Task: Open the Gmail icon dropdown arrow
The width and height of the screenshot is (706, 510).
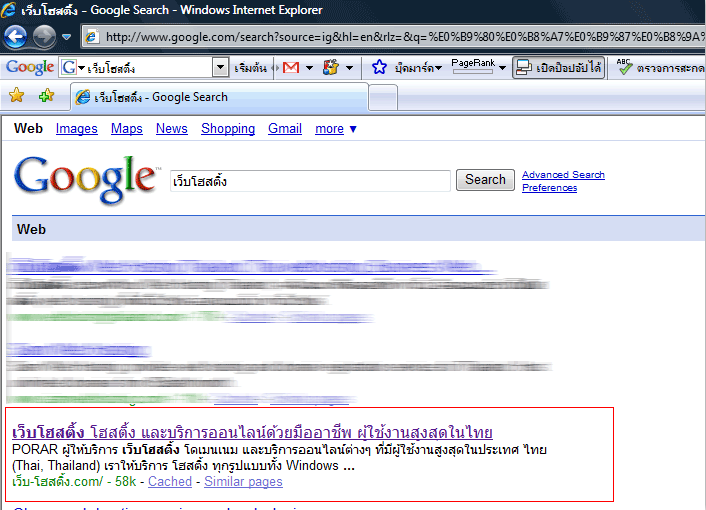Action: 309,68
